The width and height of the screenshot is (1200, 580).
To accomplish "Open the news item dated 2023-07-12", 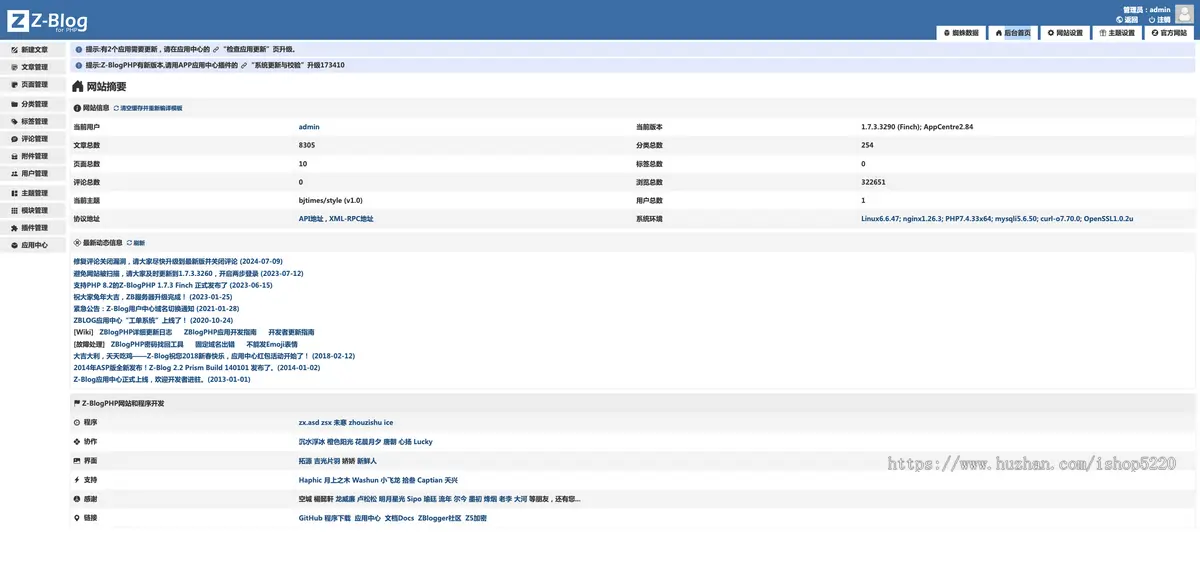I will tap(188, 273).
